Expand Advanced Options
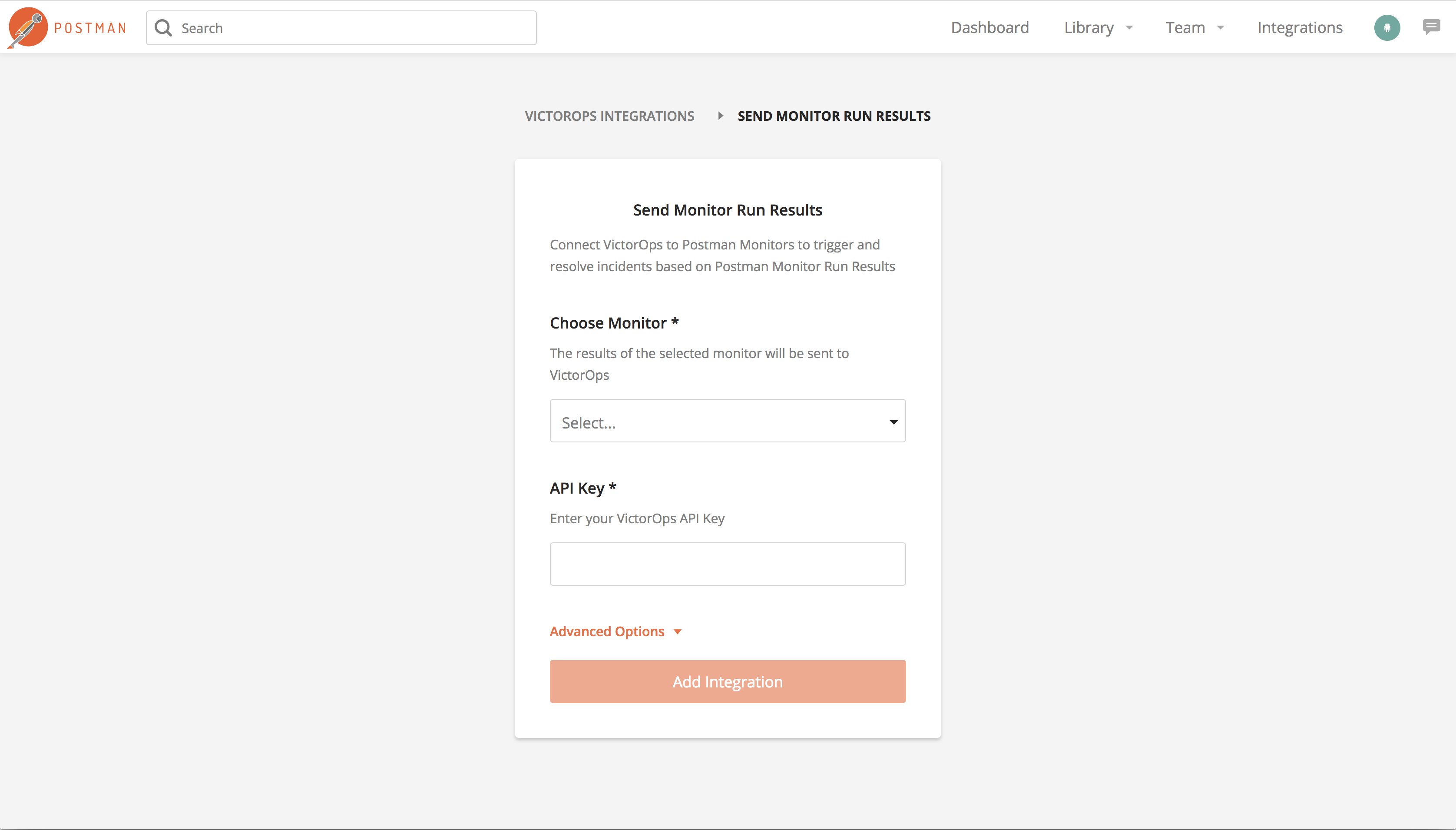Image resolution: width=1456 pixels, height=830 pixels. pos(616,631)
